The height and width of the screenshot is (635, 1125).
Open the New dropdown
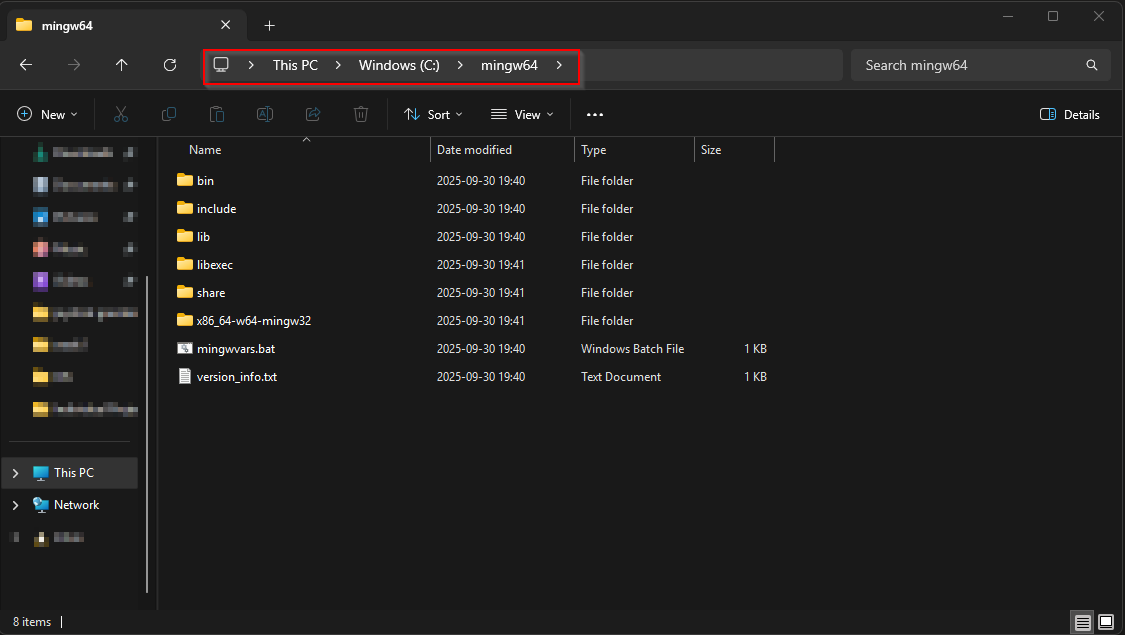click(x=47, y=115)
